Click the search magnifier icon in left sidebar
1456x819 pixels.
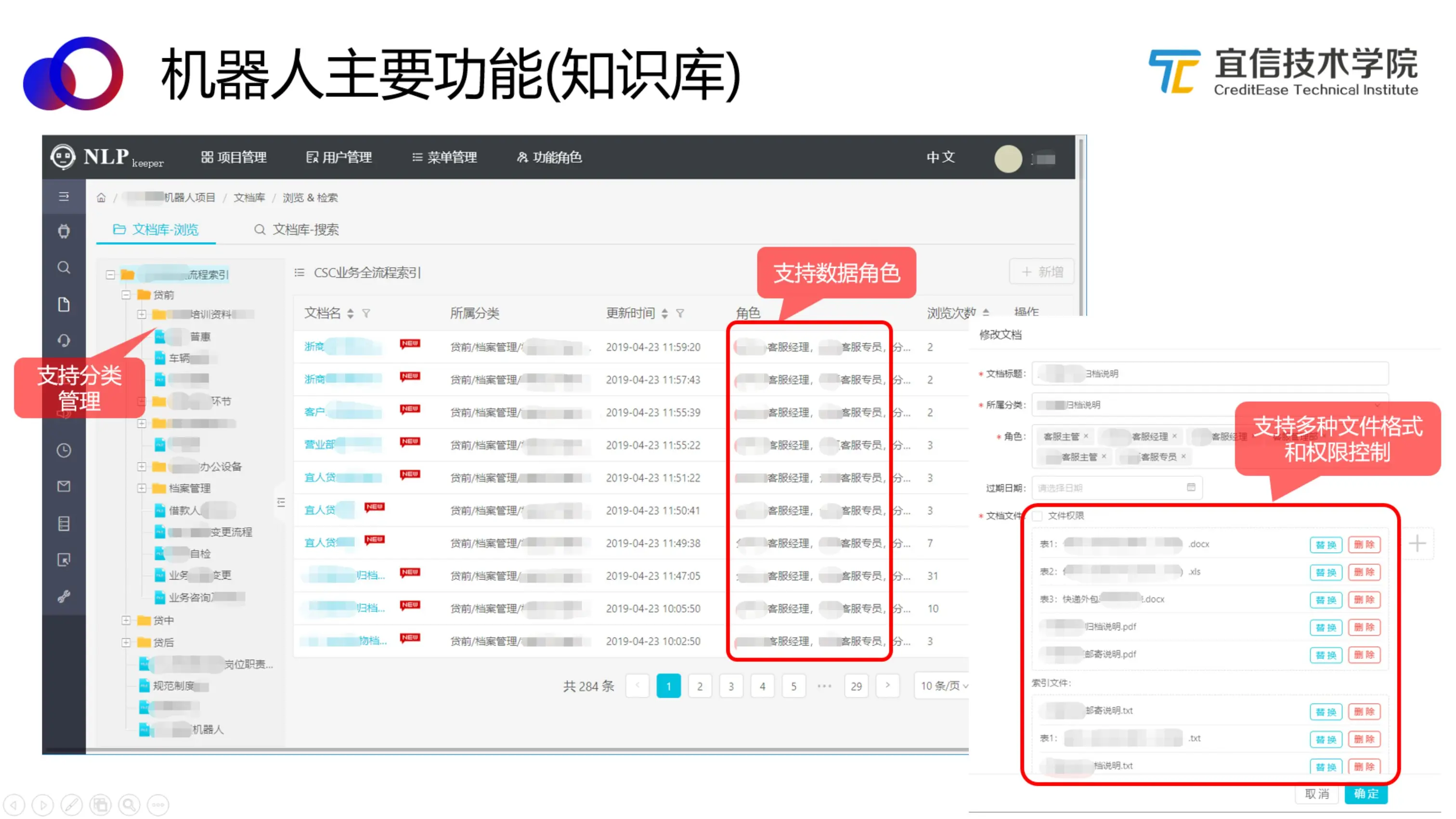(64, 267)
